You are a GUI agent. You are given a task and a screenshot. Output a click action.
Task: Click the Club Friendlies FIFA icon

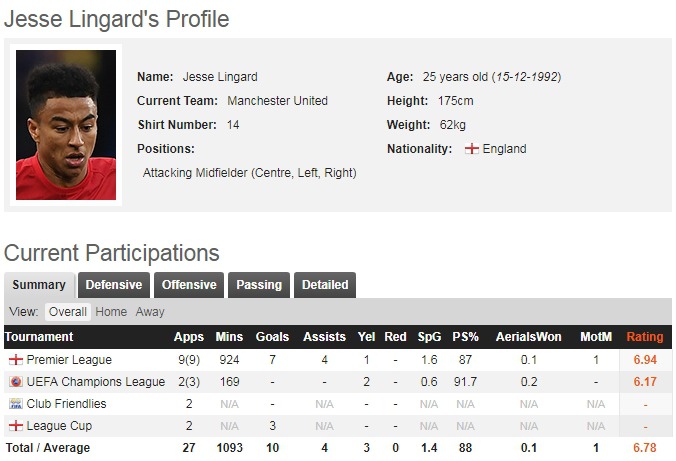tap(15, 403)
